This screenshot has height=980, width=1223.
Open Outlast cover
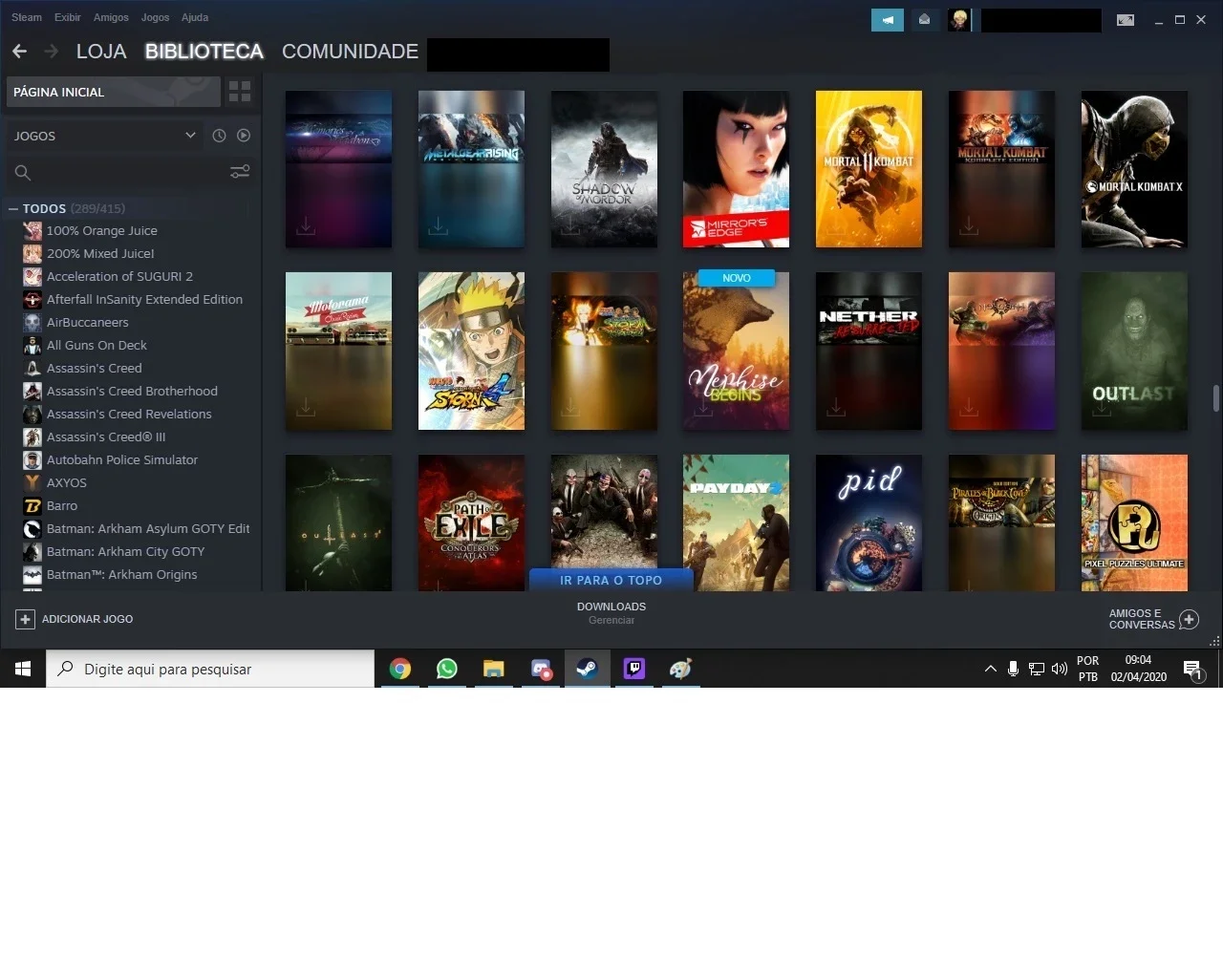(x=1134, y=351)
